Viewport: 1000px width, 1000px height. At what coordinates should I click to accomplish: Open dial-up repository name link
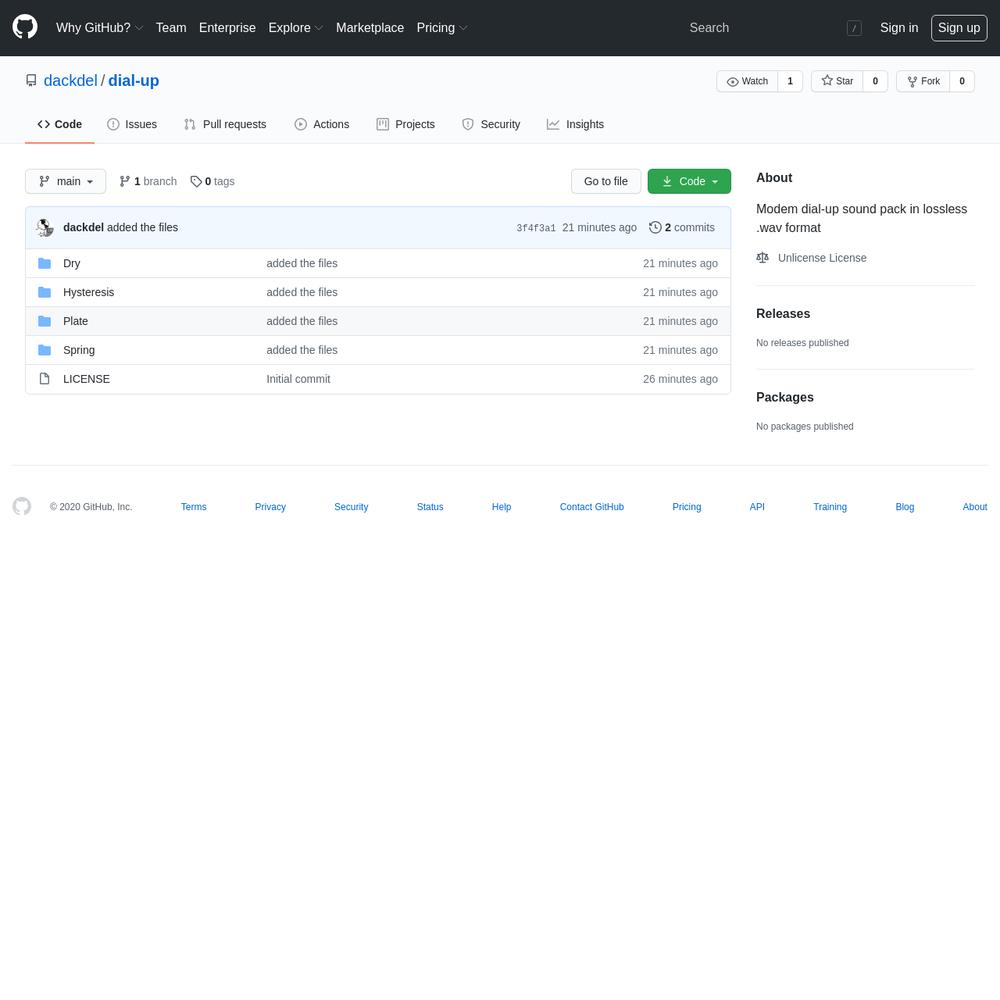coord(133,80)
